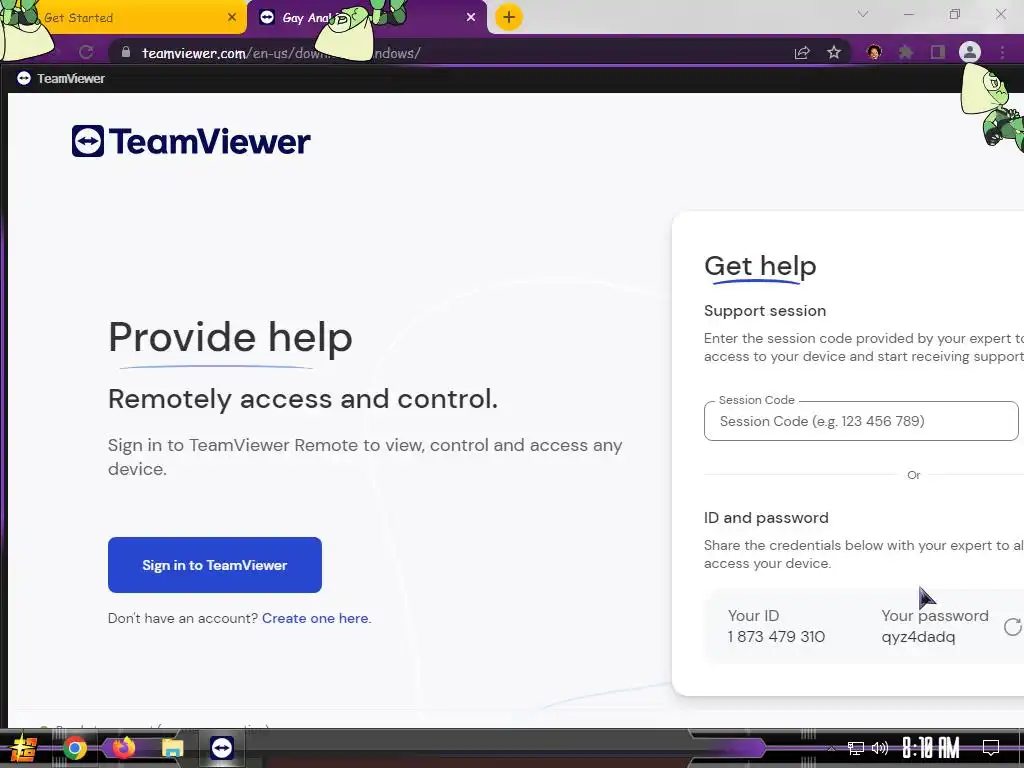Click the taskbar clock 8:10 AM
Image resolution: width=1024 pixels, height=768 pixels.
[x=931, y=748]
